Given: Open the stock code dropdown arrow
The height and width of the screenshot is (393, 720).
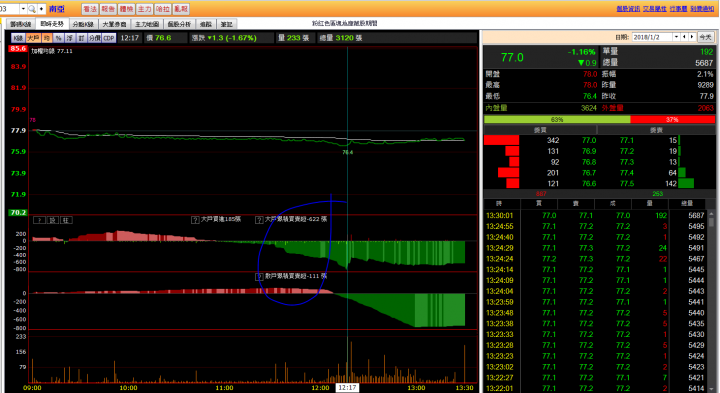Looking at the screenshot, I should [x=23, y=9].
